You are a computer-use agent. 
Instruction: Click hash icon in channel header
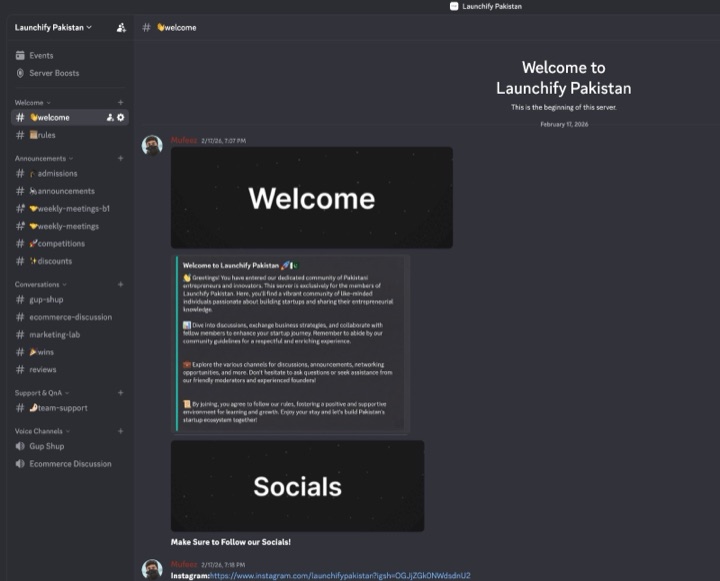pos(146,28)
